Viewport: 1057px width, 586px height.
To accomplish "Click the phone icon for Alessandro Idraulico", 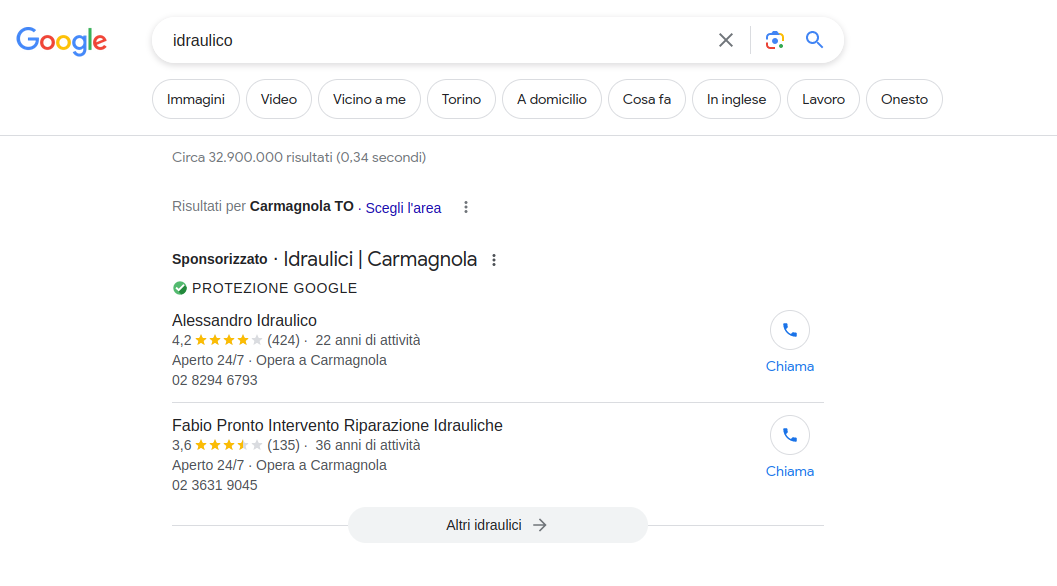I will 789,330.
